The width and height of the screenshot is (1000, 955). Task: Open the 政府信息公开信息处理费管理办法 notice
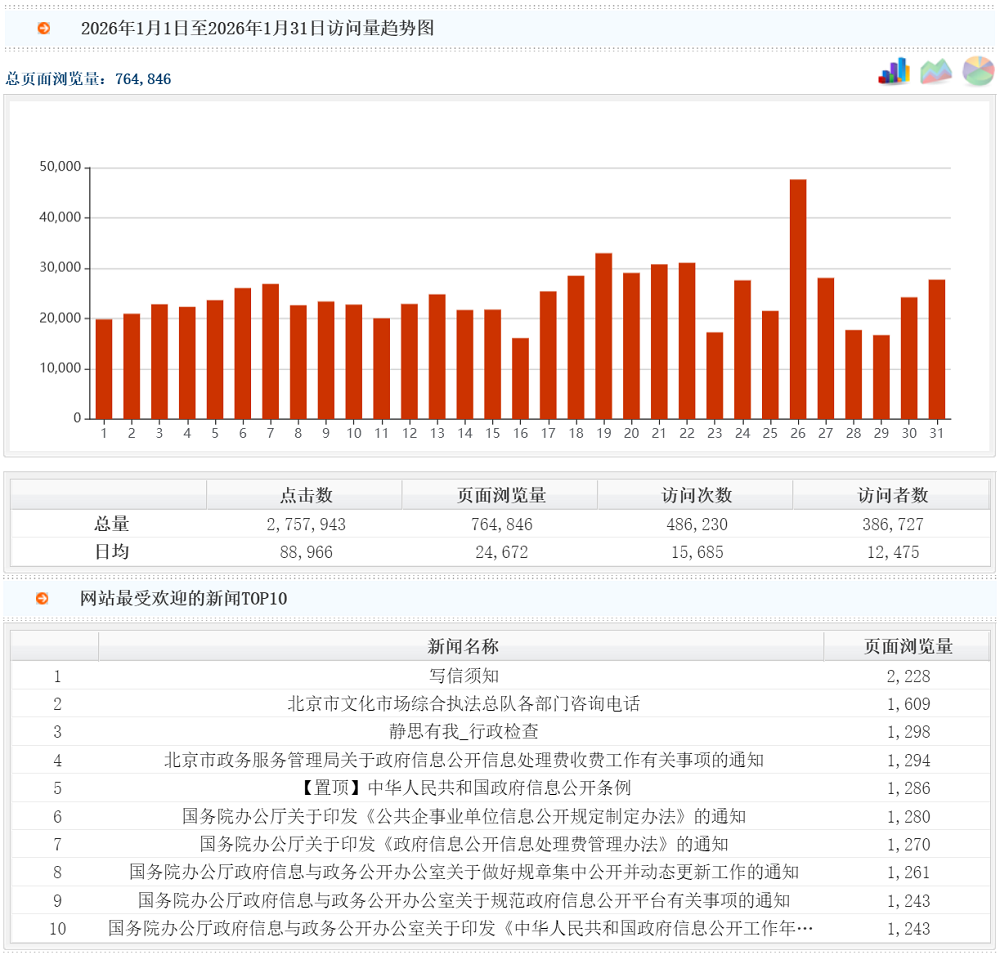click(463, 844)
